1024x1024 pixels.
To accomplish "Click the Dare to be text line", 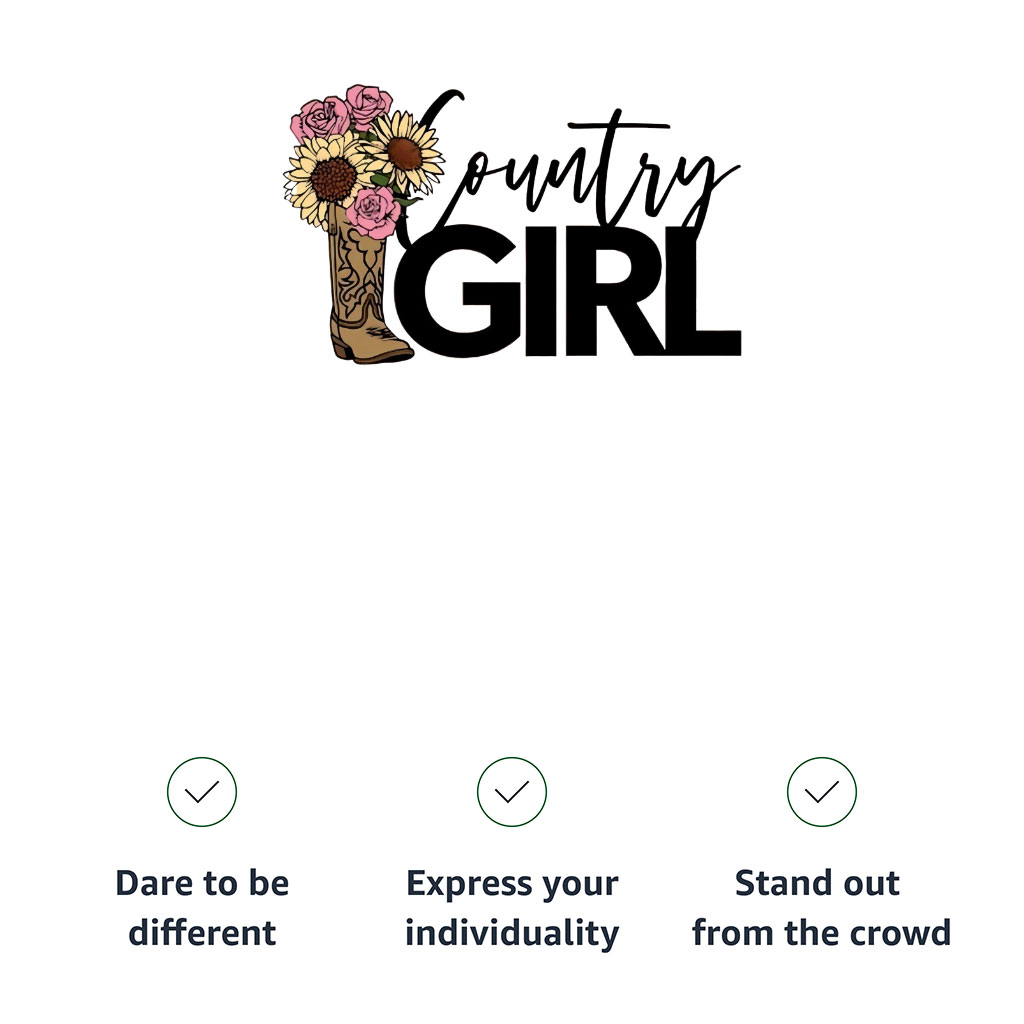I will [x=202, y=884].
